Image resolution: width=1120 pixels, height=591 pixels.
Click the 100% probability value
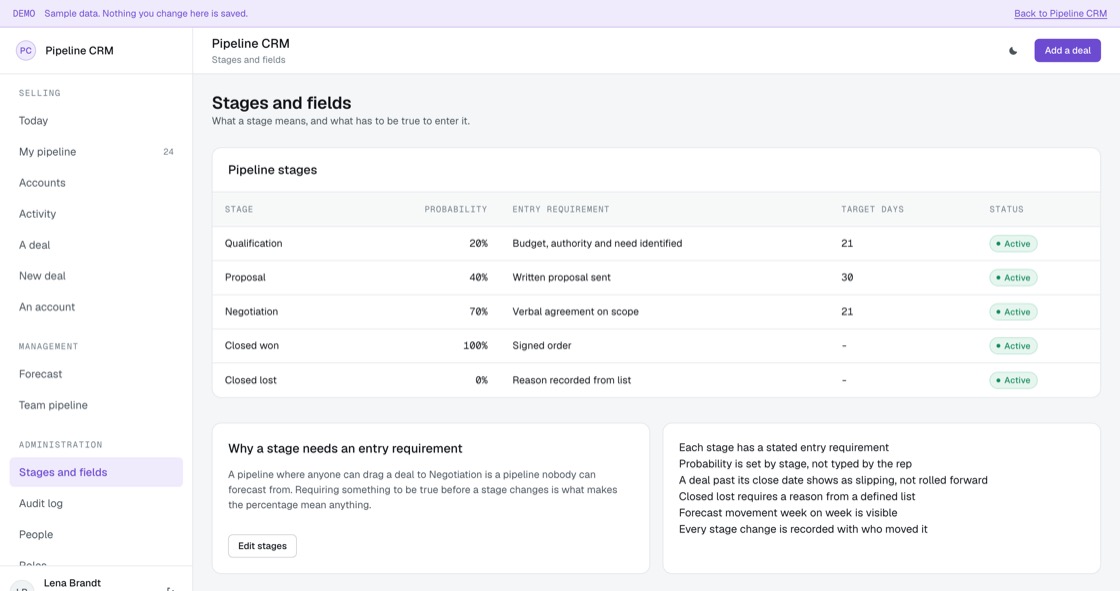tap(476, 346)
